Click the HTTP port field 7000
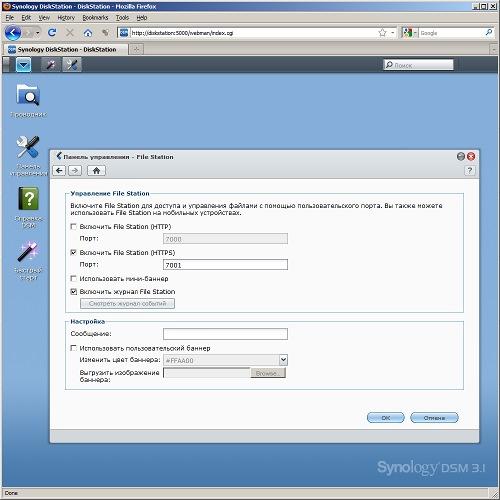 click(225, 239)
